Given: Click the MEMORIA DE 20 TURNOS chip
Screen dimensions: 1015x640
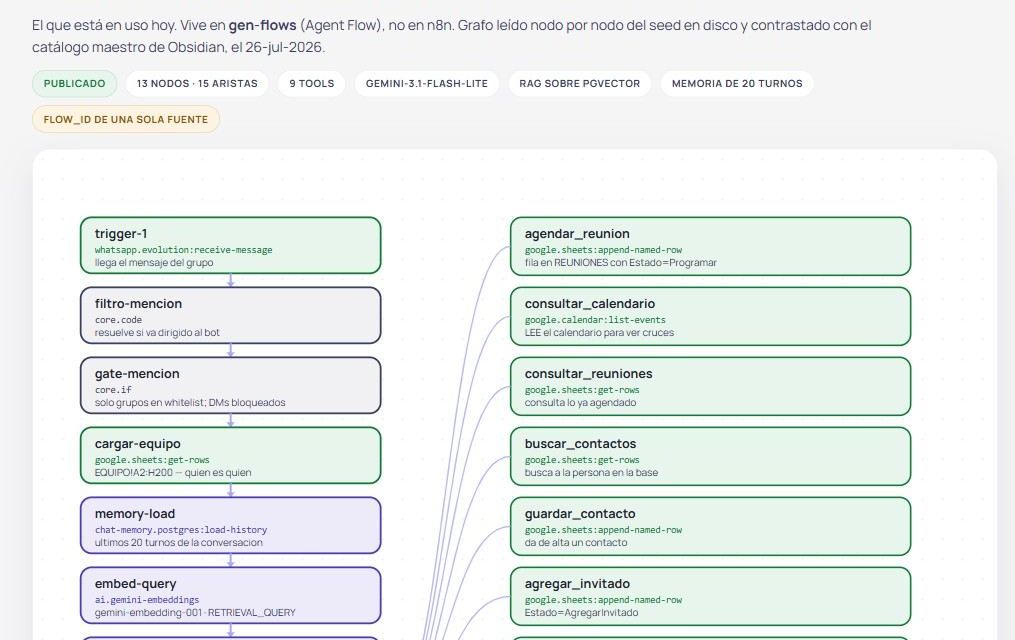Looking at the screenshot, I should 737,83.
